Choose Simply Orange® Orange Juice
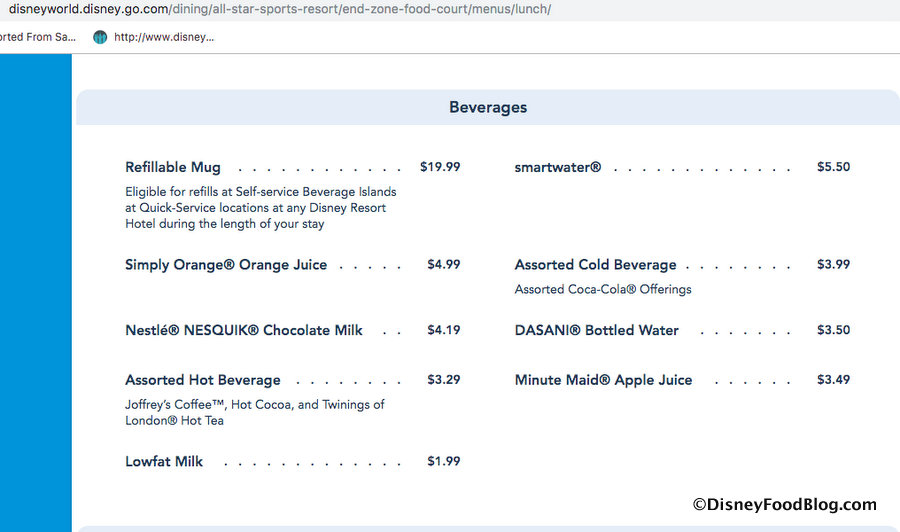The width and height of the screenshot is (900, 532). pyautogui.click(x=226, y=265)
